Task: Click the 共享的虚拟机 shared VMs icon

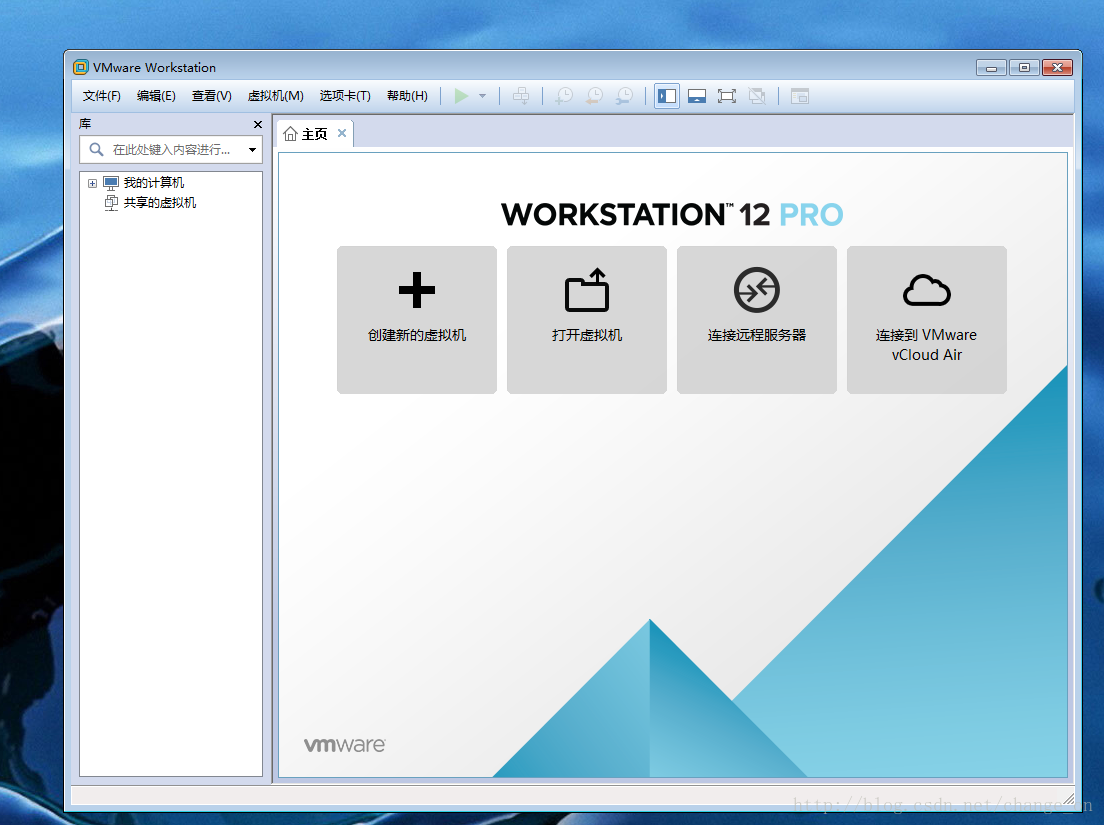Action: [111, 203]
